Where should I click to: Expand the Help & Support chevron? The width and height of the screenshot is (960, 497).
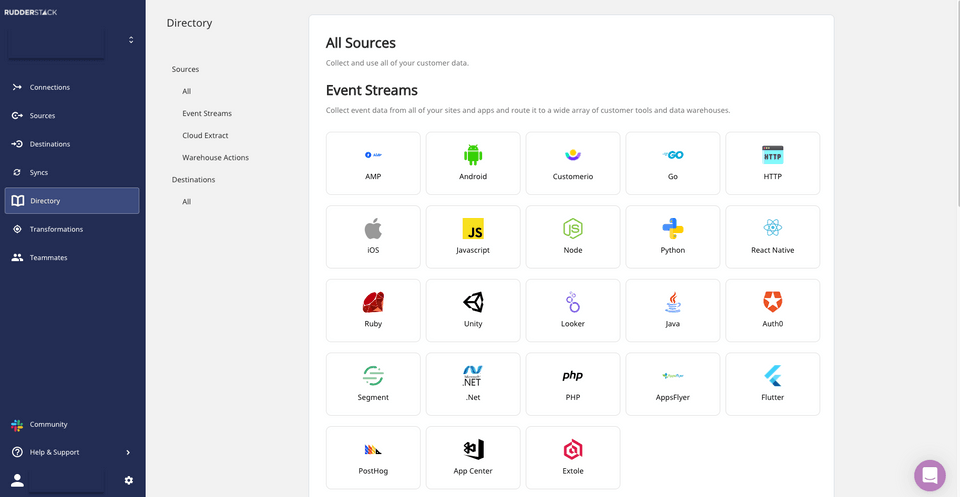[128, 452]
